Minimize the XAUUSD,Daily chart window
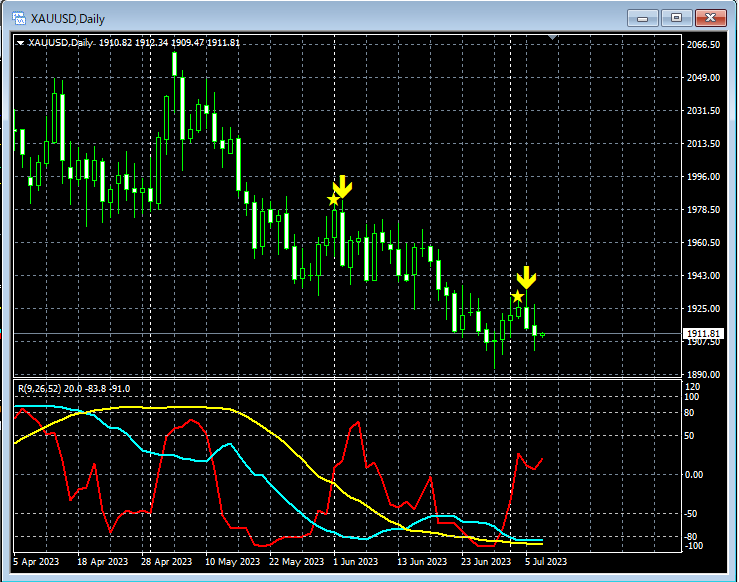The image size is (739, 582). (x=642, y=18)
